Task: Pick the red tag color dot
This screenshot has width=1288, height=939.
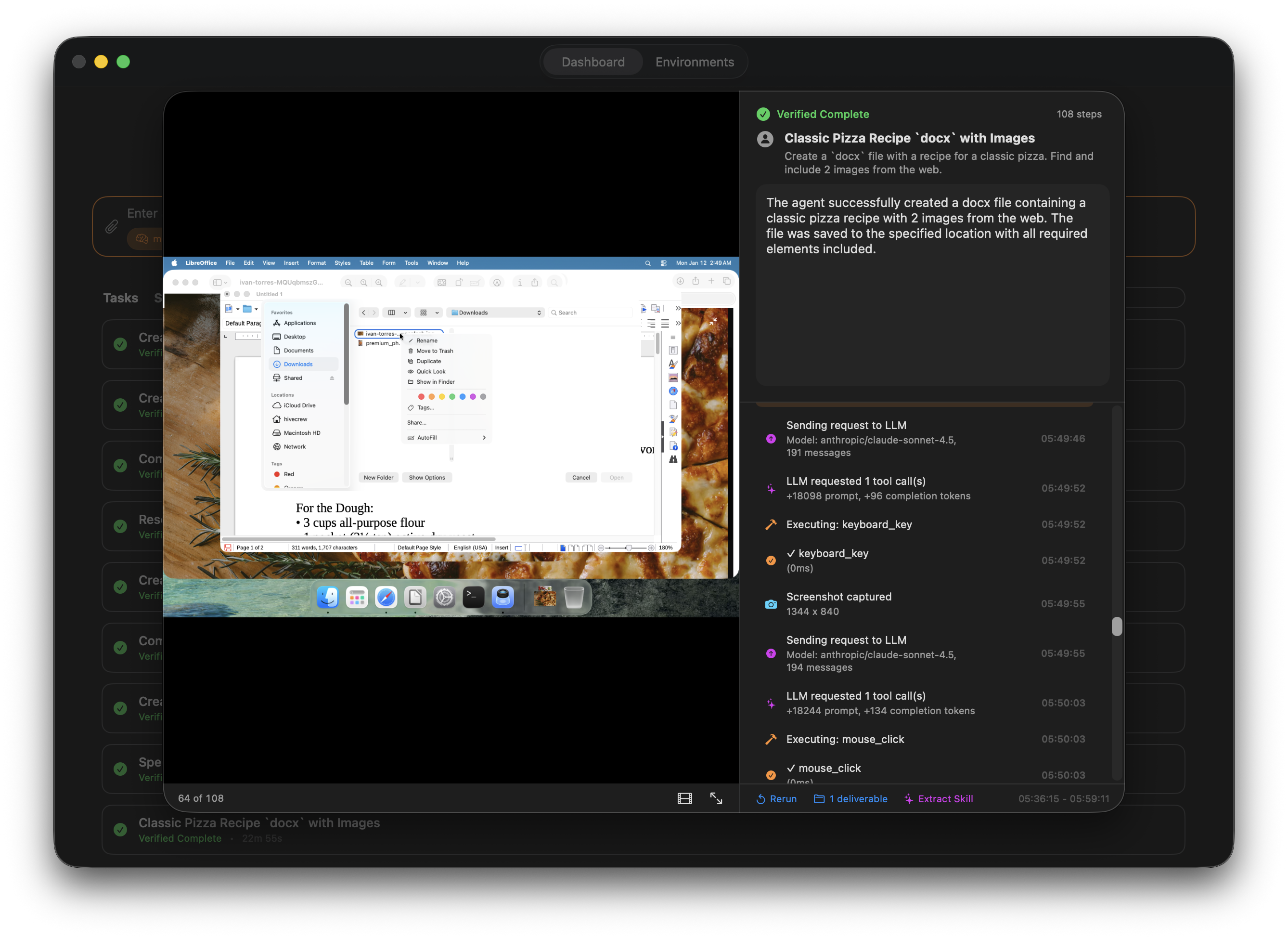Action: pos(421,397)
